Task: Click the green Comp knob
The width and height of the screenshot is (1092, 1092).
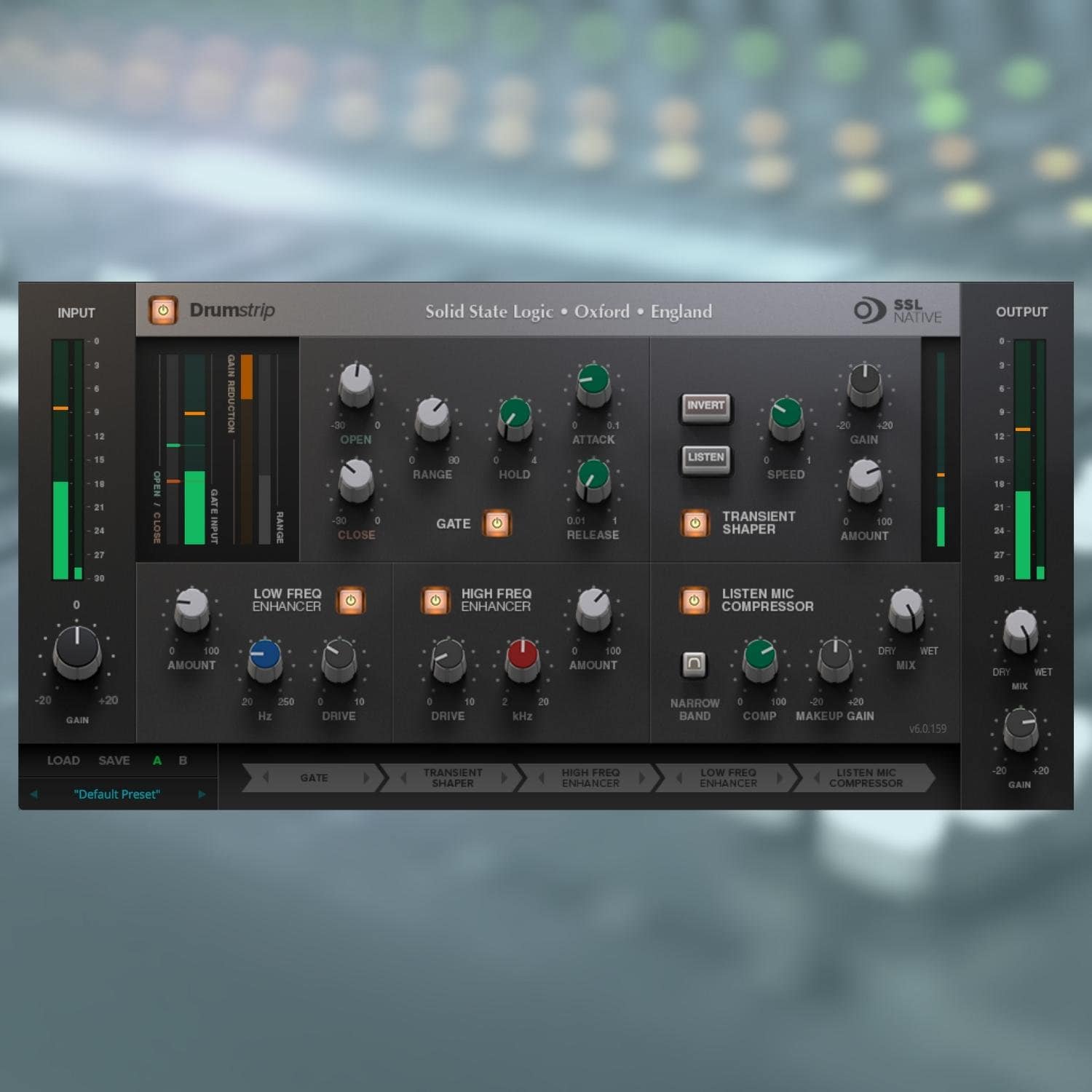Action: (x=760, y=660)
